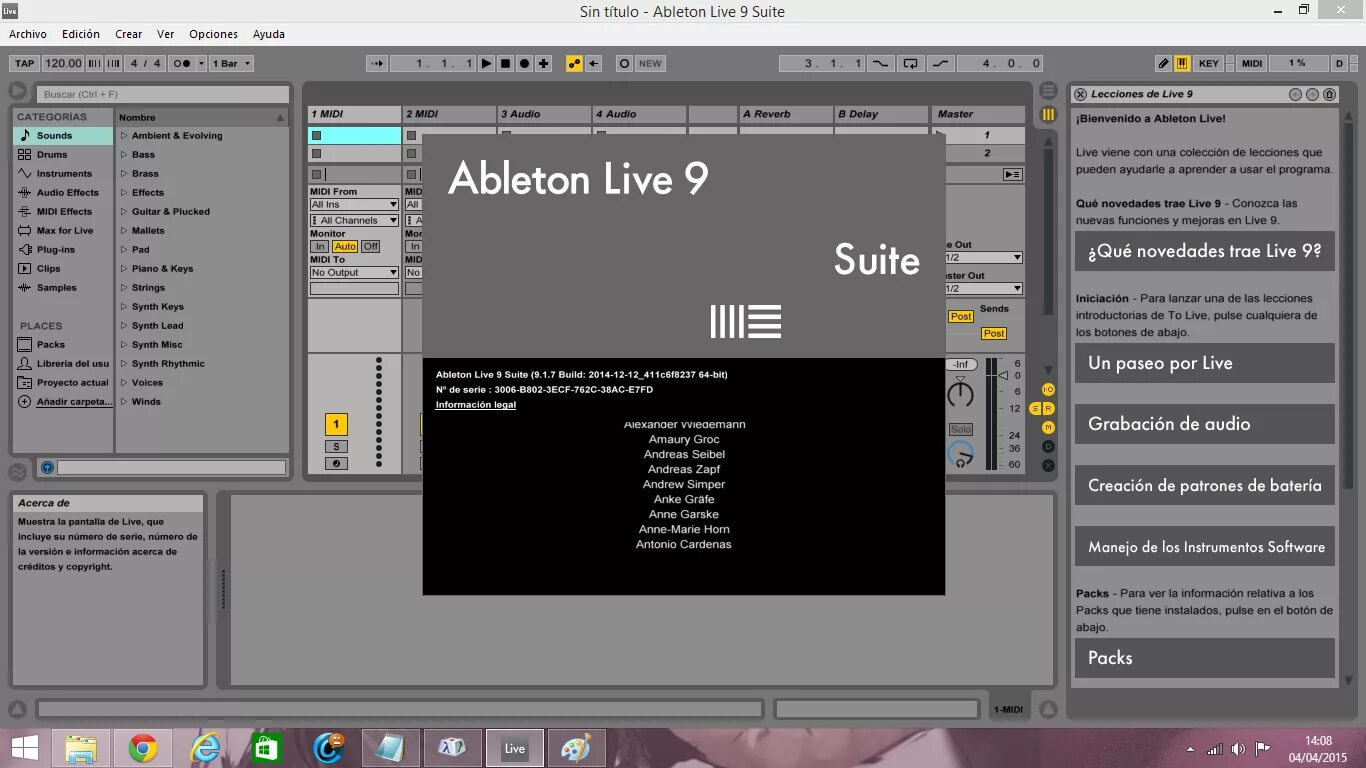
Task: Select the Drums category
Action: pyautogui.click(x=63, y=155)
